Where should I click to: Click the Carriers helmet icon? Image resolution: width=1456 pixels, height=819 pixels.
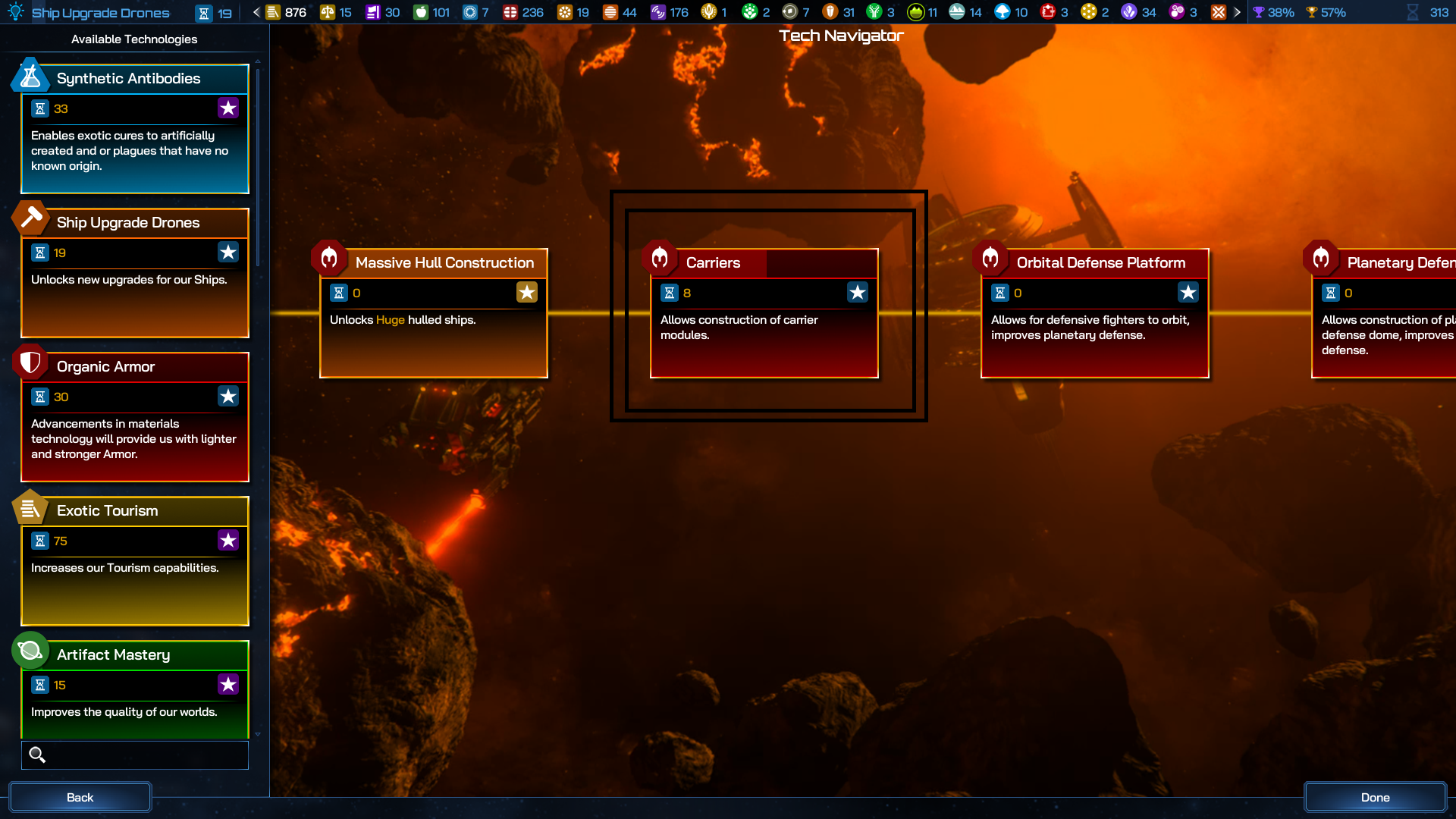click(x=660, y=259)
